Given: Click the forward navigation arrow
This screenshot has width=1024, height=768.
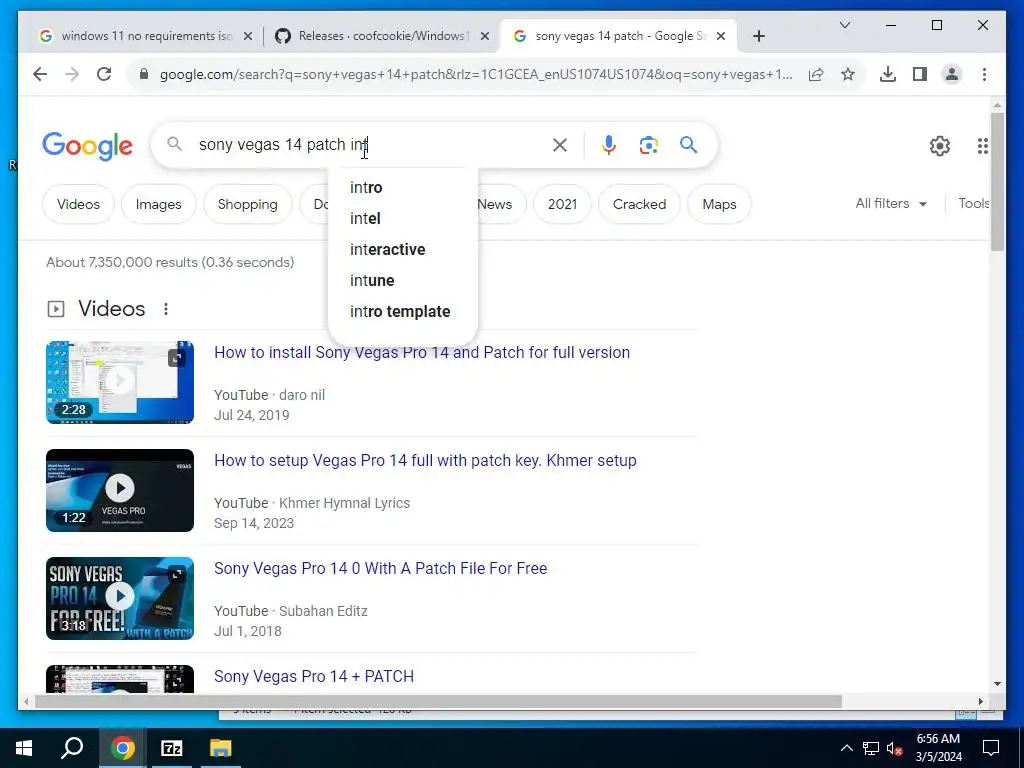Looking at the screenshot, I should coord(72,74).
